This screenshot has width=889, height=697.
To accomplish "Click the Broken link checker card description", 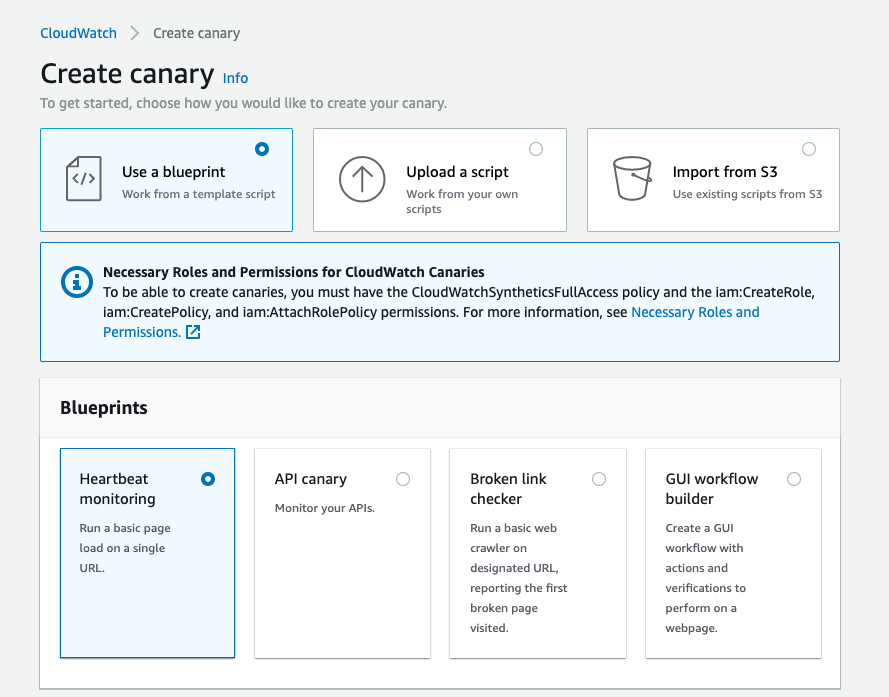I will pos(518,578).
